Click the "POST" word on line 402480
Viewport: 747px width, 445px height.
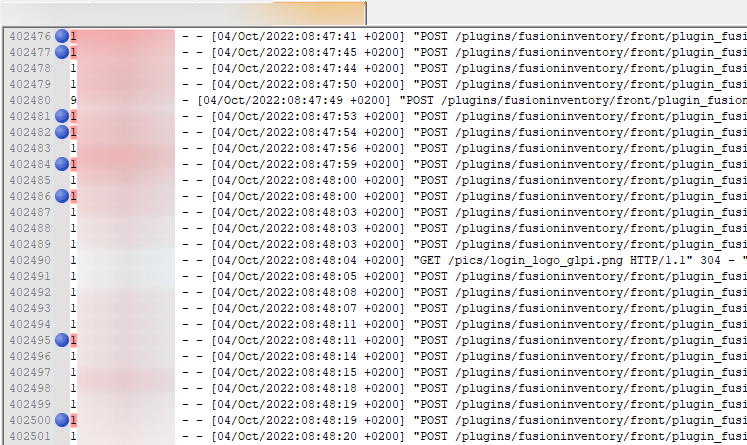420,100
